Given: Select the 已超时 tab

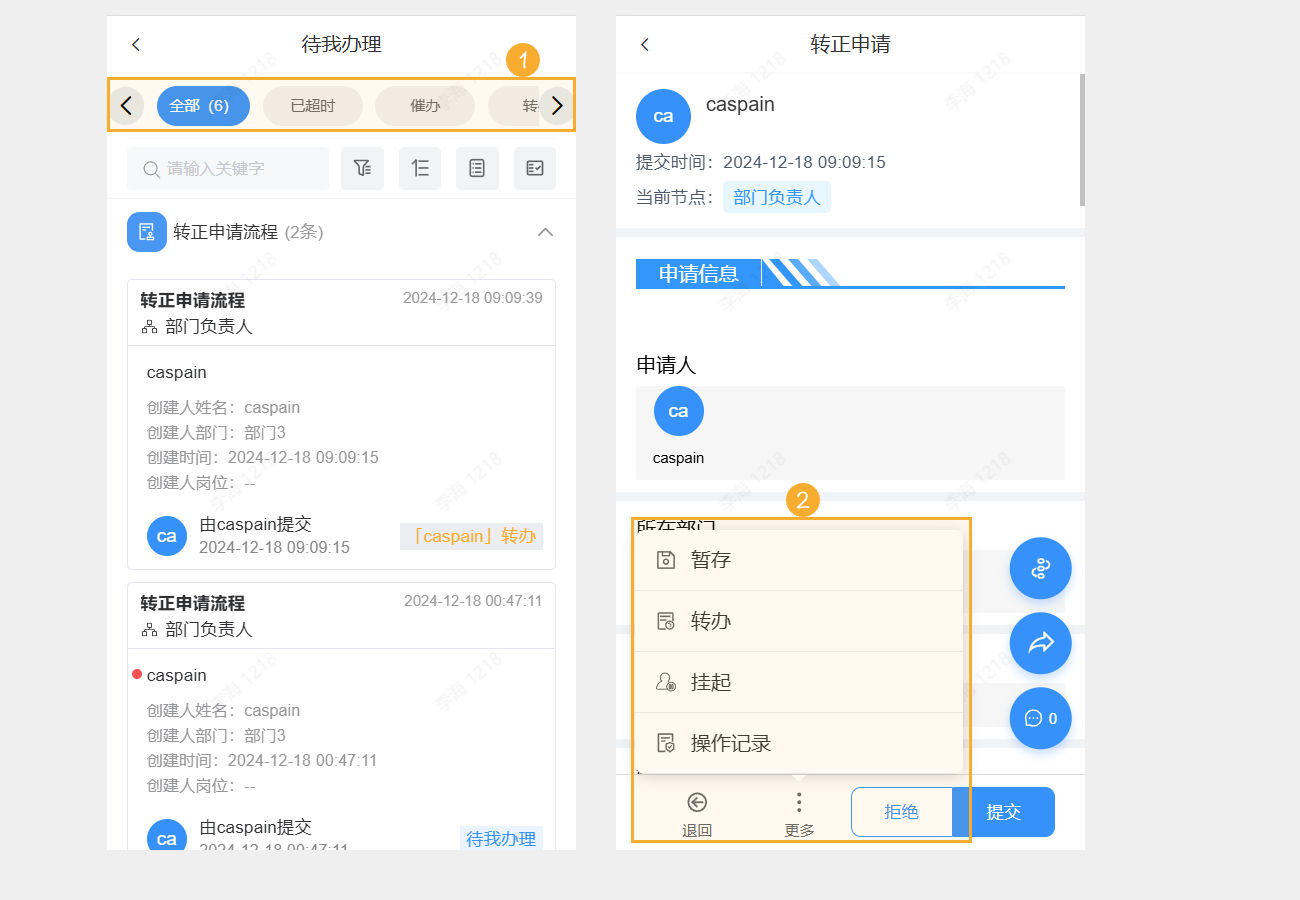Looking at the screenshot, I should tap(312, 105).
